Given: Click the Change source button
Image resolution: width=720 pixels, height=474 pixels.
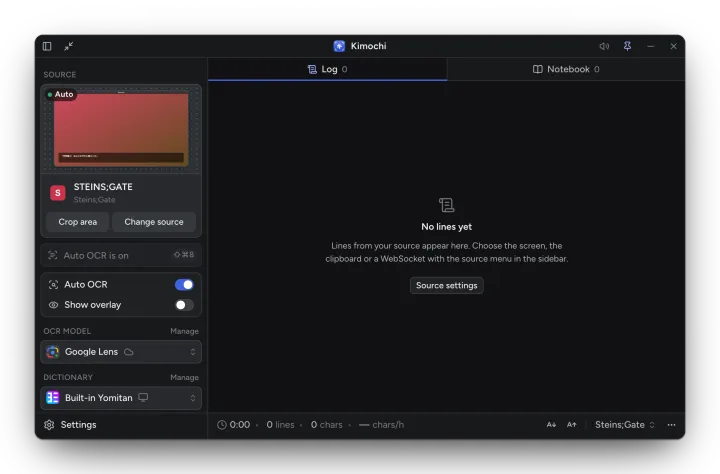Looking at the screenshot, I should pyautogui.click(x=154, y=222).
